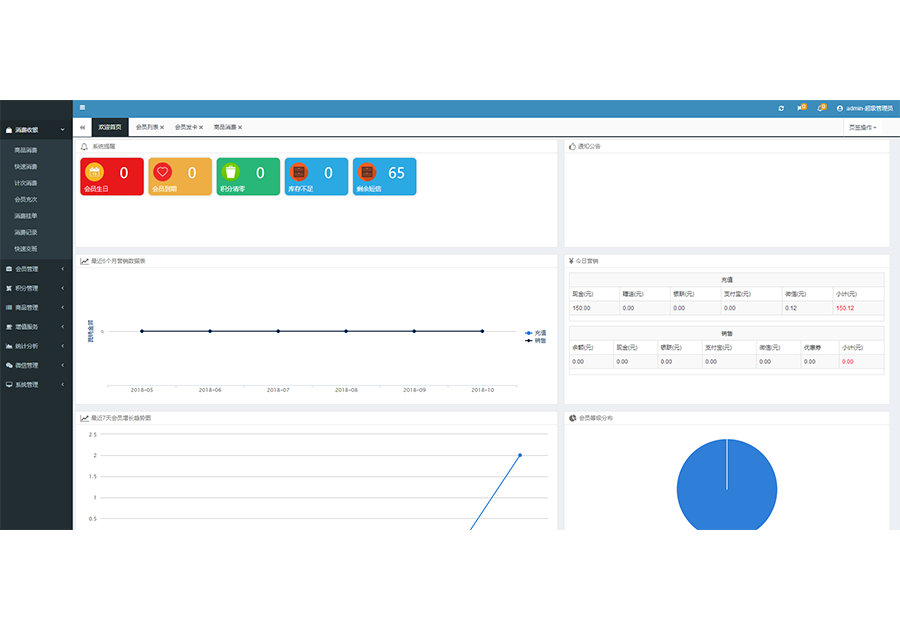Close the 会员发卡 tab

201,128
